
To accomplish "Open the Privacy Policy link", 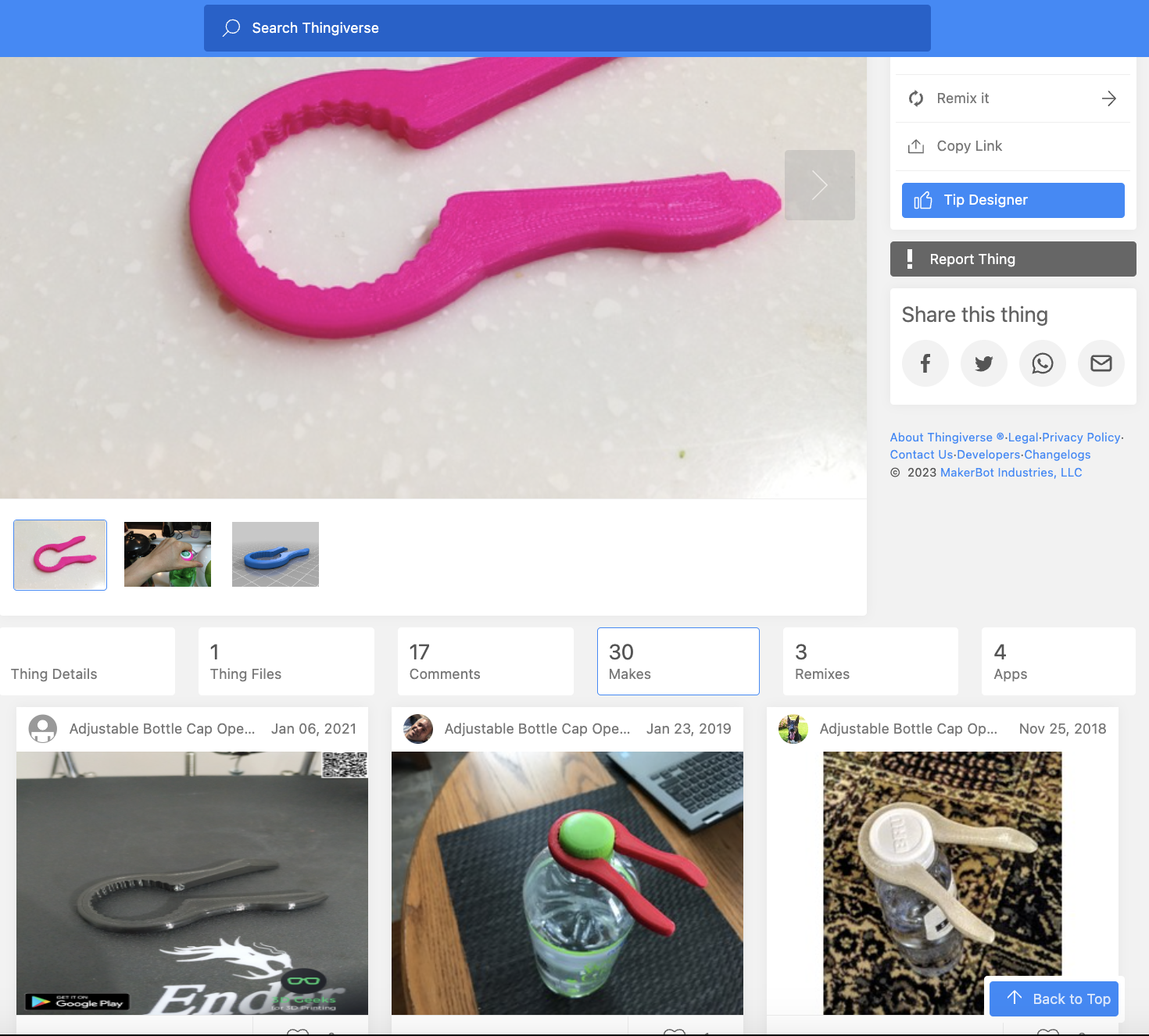I will click(x=1081, y=438).
